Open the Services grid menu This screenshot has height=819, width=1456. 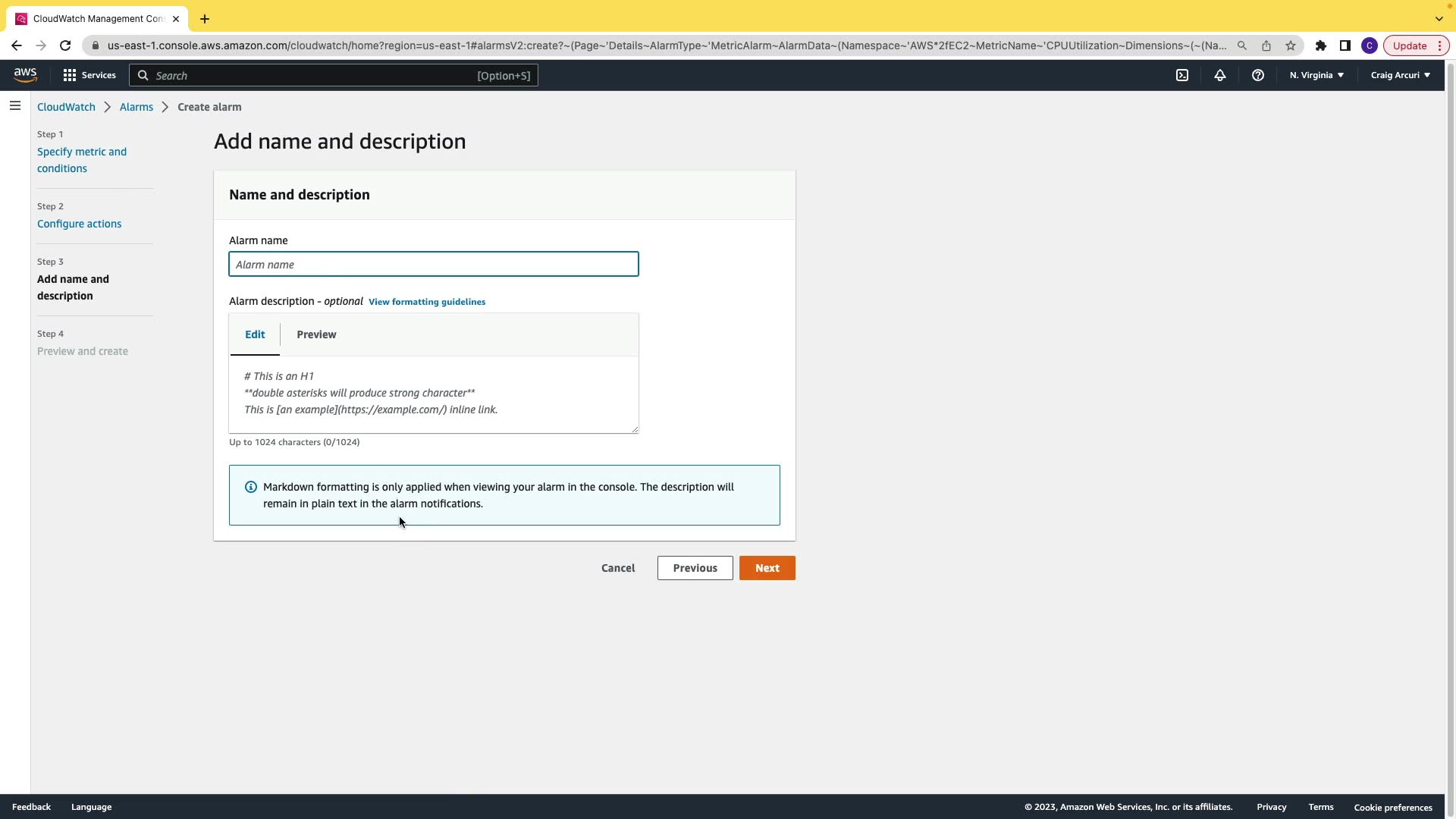tap(89, 75)
